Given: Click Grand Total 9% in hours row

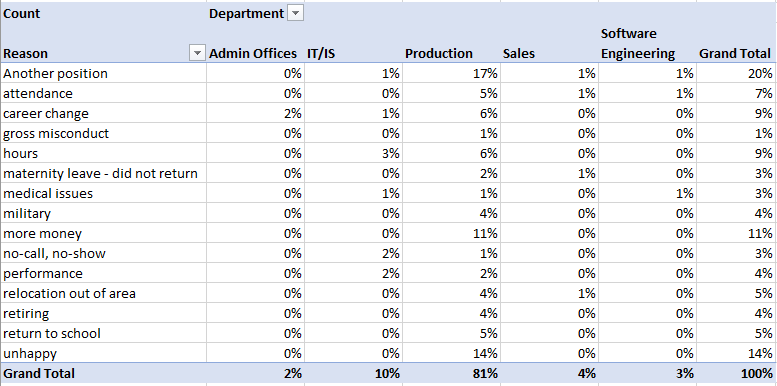Looking at the screenshot, I should pyautogui.click(x=736, y=153).
